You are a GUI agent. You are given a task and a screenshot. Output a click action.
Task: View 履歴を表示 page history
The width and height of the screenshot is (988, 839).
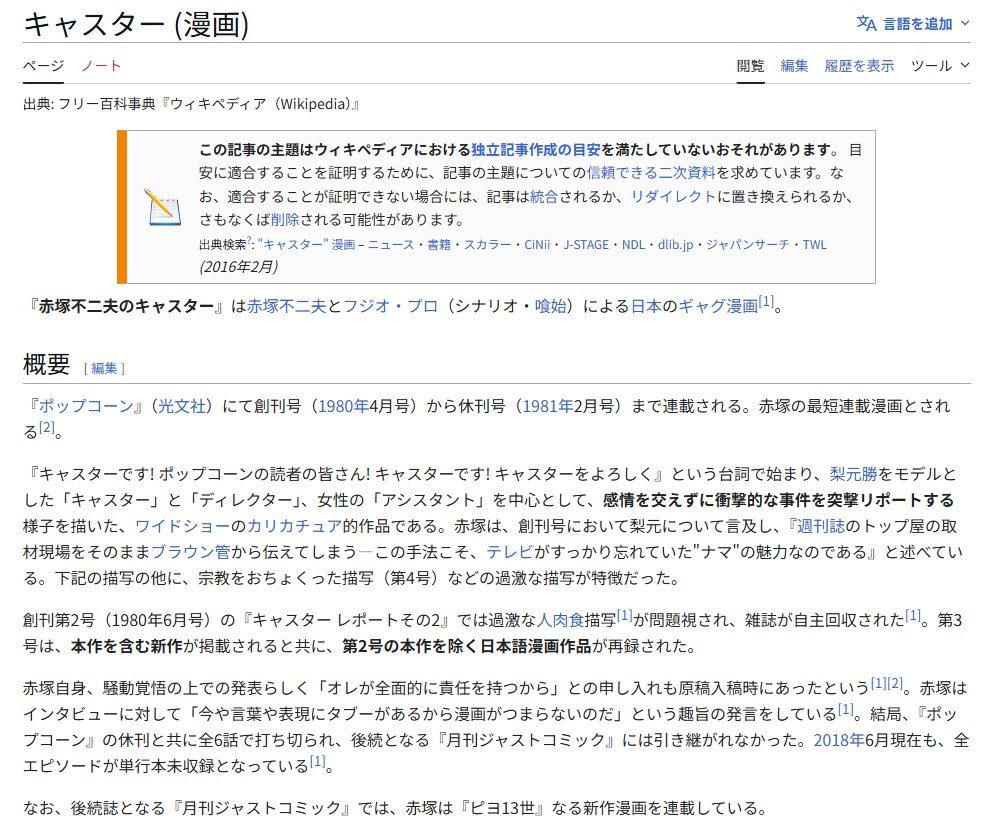858,66
